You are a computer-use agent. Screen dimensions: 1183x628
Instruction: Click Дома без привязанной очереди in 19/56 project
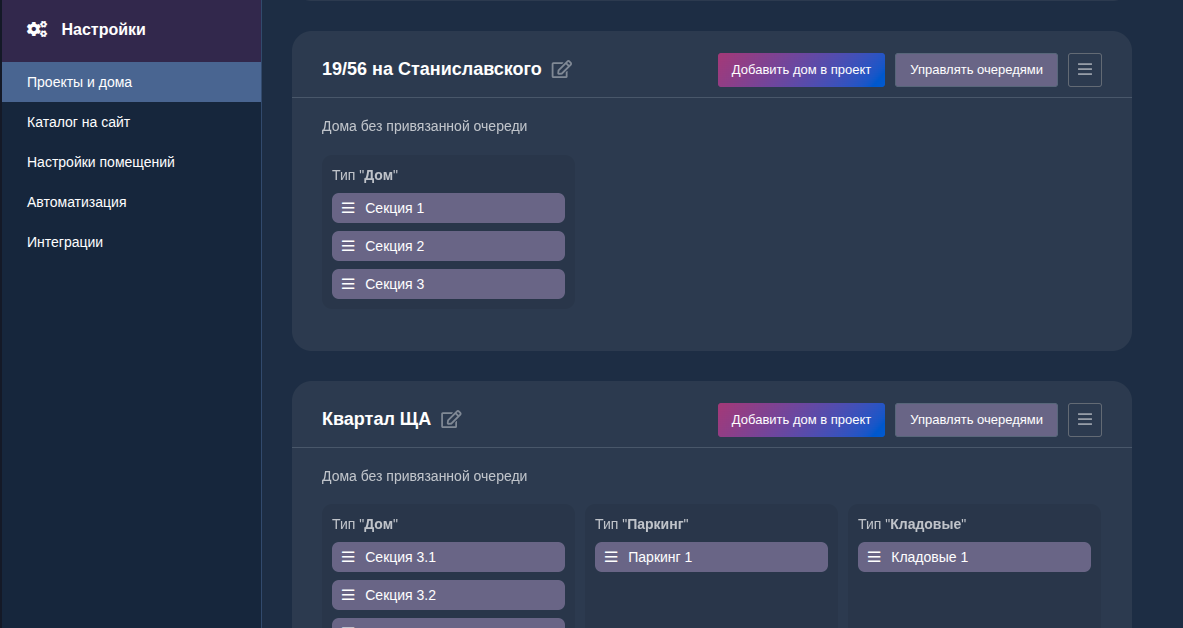click(424, 126)
